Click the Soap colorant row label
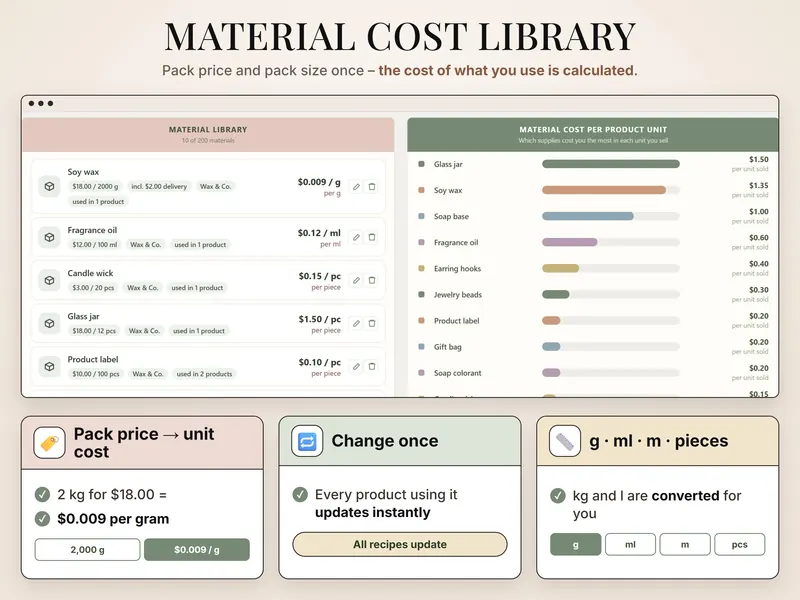Viewport: 800px width, 600px height. pos(458,373)
